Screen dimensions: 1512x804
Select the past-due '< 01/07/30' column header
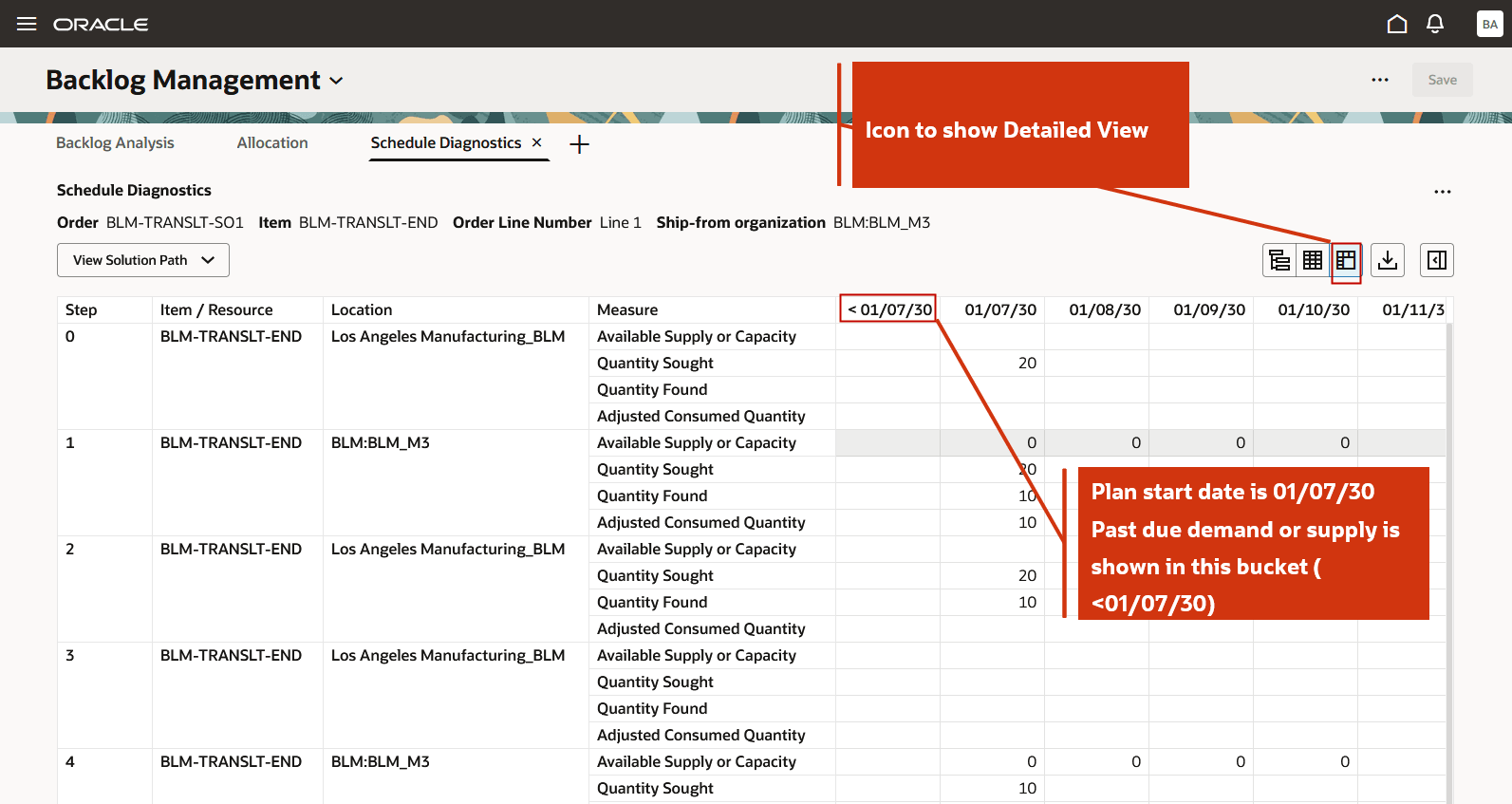pos(889,309)
